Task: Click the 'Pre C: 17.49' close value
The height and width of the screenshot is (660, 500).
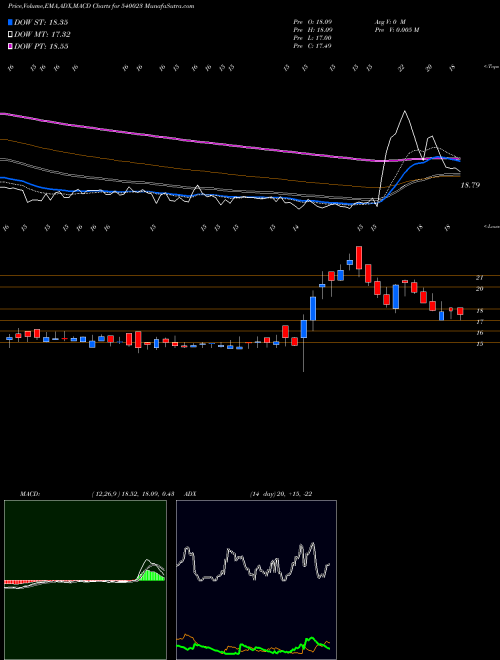Action: (313, 46)
